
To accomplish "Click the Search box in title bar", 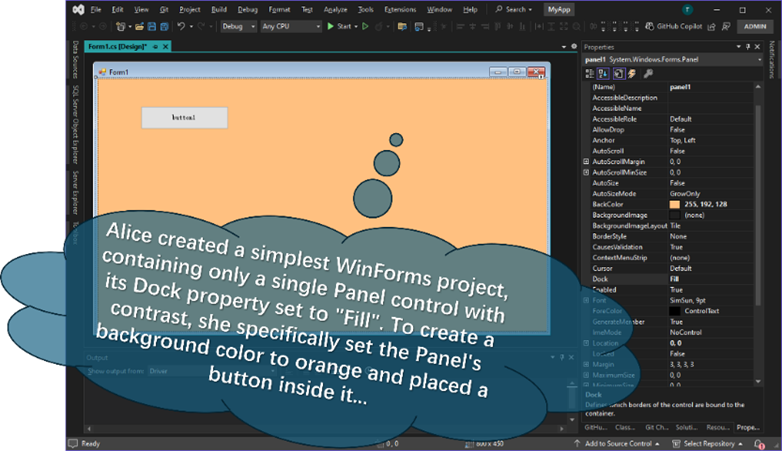I will click(x=514, y=9).
